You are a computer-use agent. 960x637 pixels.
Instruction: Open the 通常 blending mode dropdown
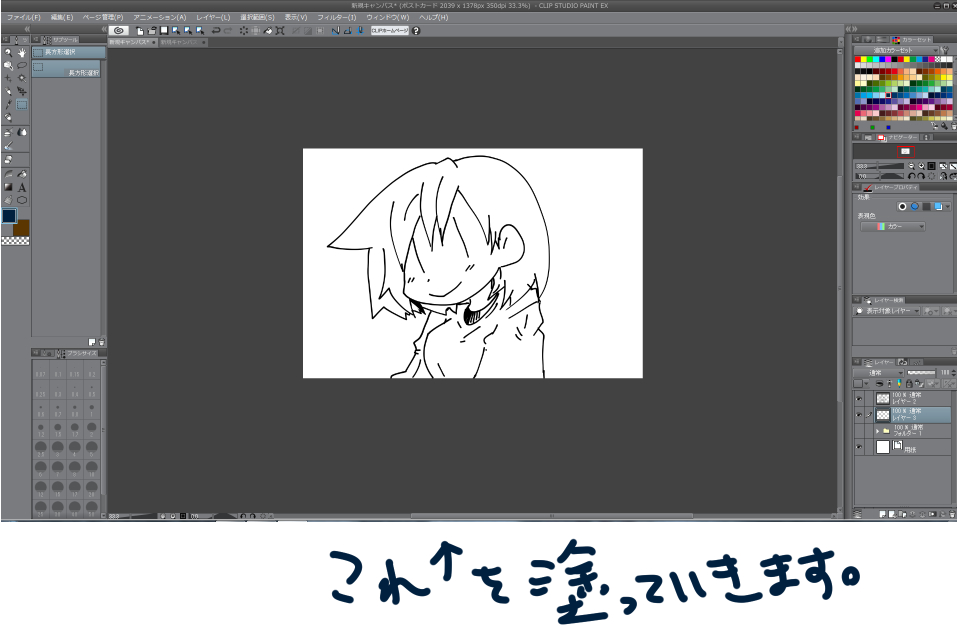click(879, 372)
